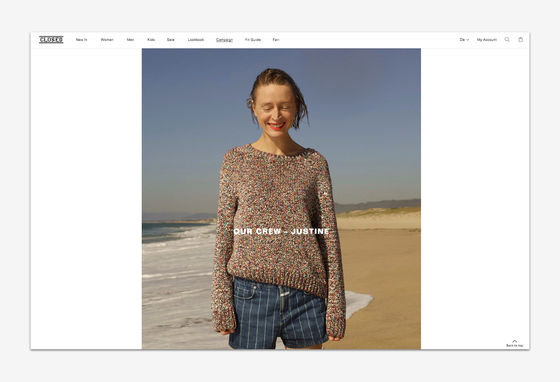
Task: Expand the De language dropdown
Action: (x=464, y=40)
